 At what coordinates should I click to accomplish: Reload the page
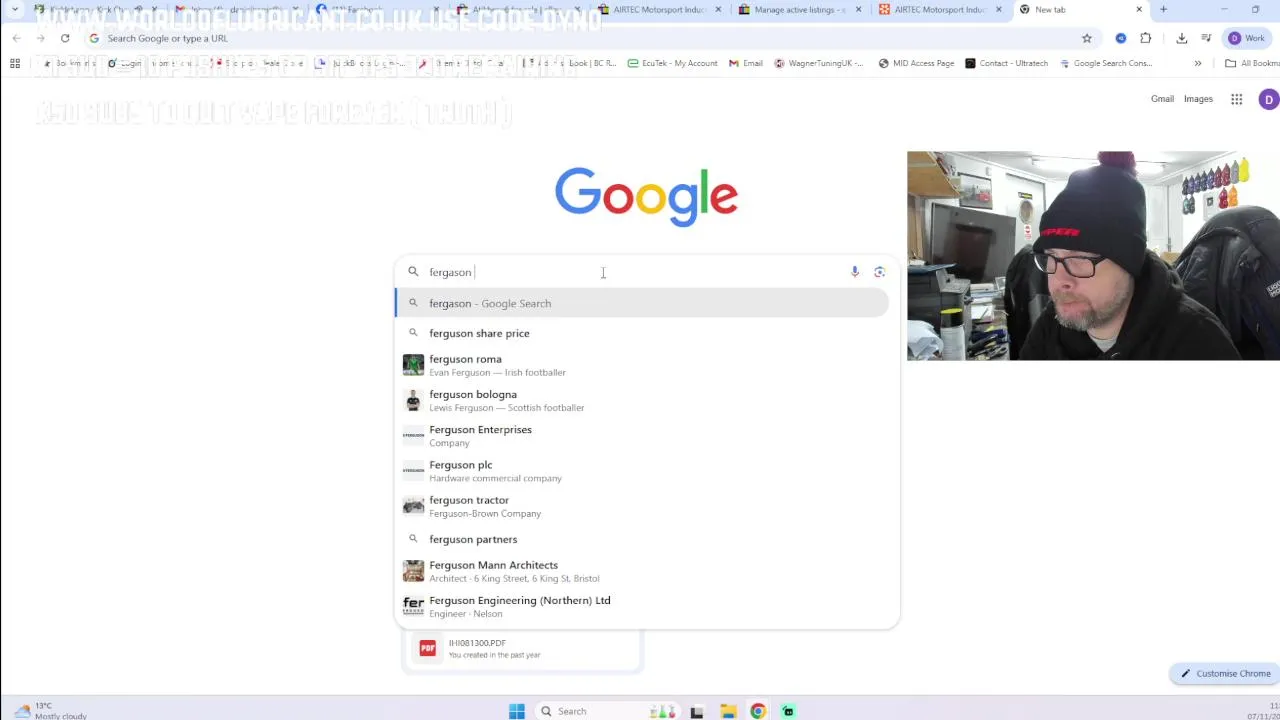(x=65, y=38)
